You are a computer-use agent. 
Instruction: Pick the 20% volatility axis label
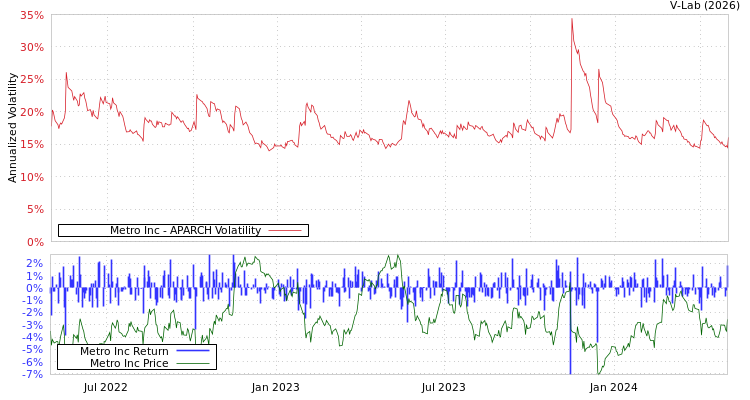pyautogui.click(x=32, y=113)
